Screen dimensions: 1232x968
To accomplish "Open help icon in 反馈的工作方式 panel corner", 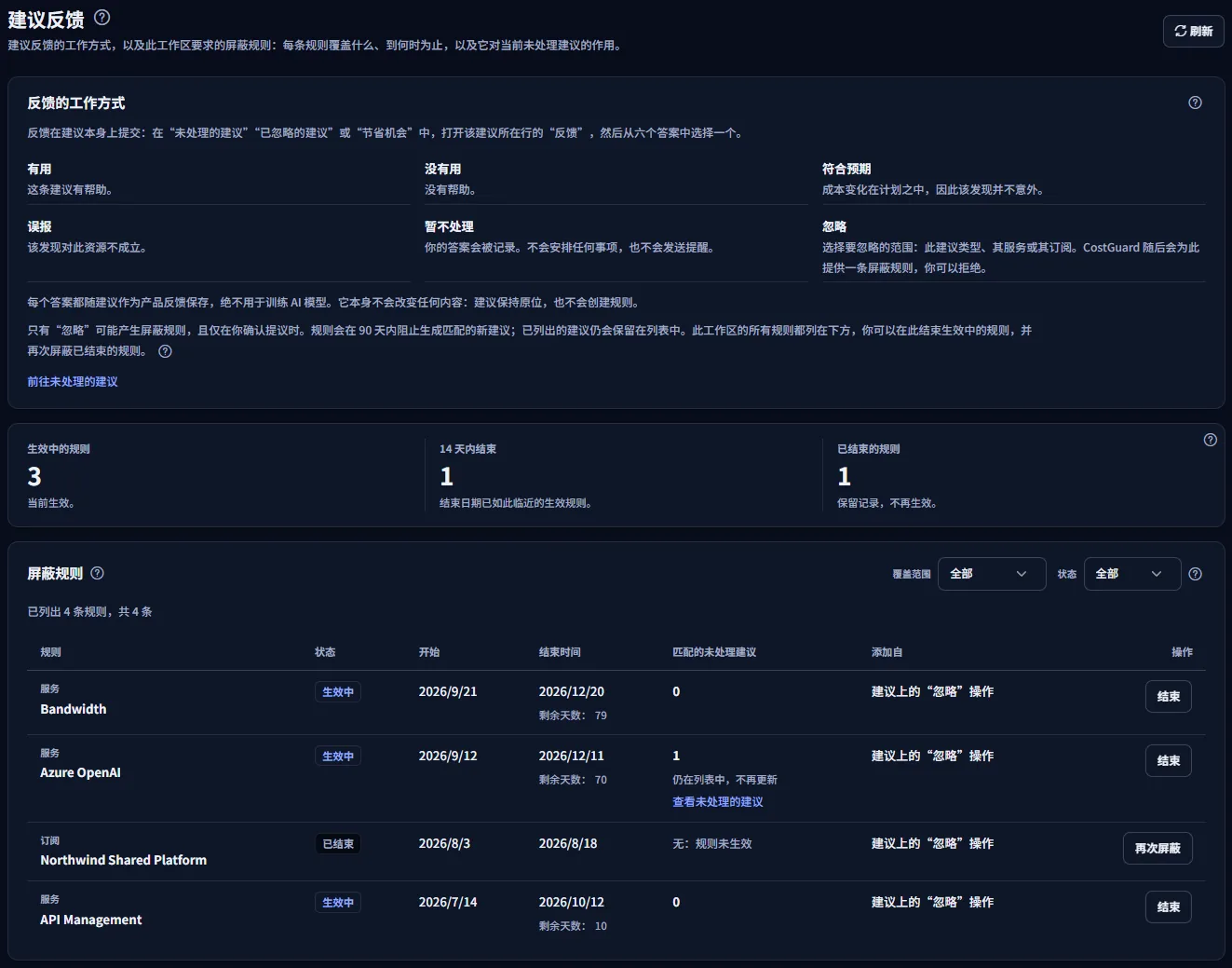I will point(1195,102).
